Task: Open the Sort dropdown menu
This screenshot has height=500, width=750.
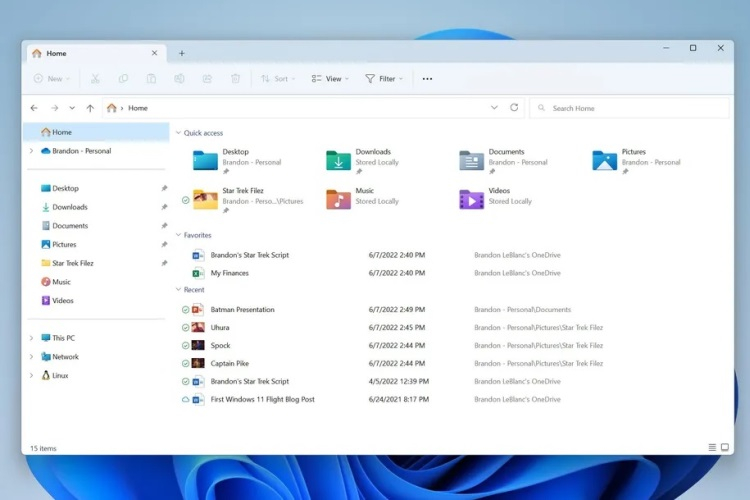Action: 279,78
